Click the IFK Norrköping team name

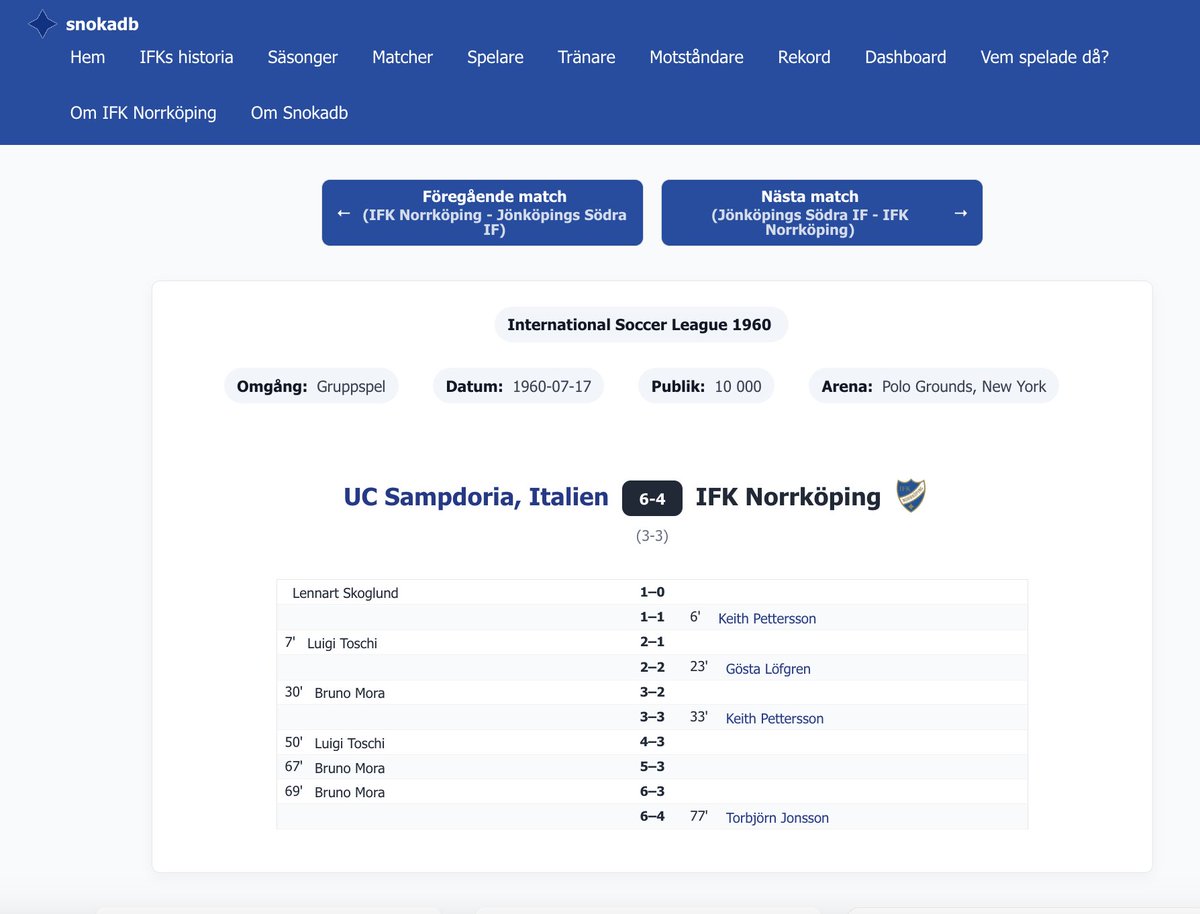[788, 497]
